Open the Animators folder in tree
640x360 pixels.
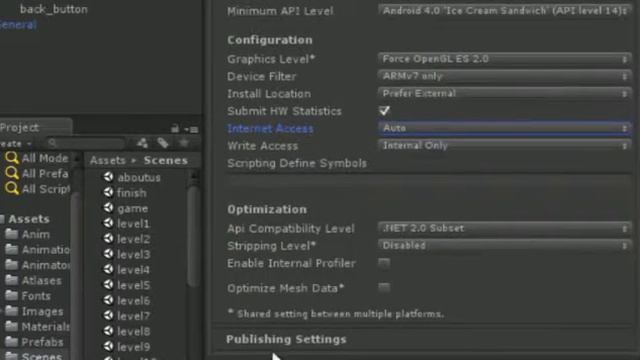(38, 265)
